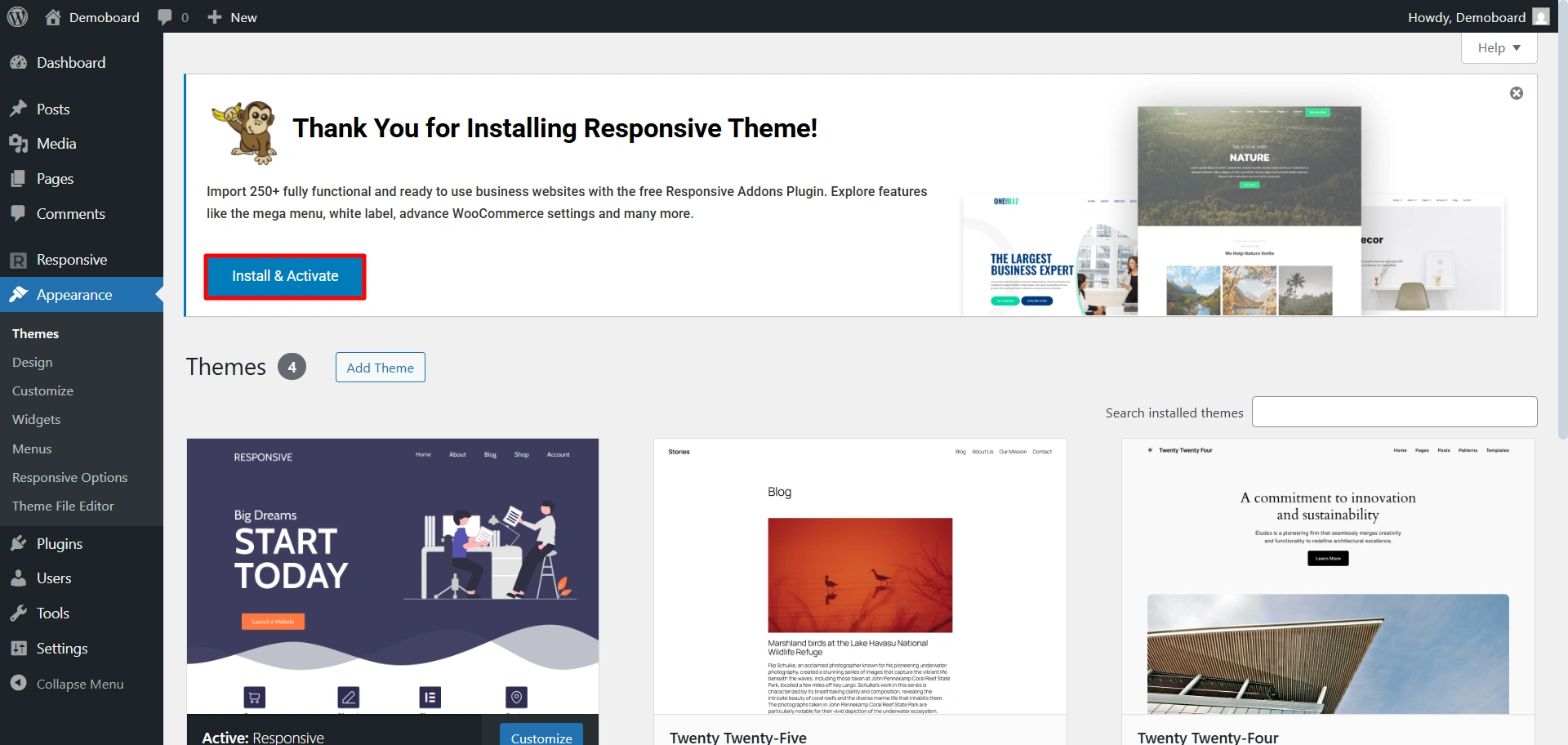Click the Media icon in sidebar
The image size is (1568, 745).
click(18, 144)
